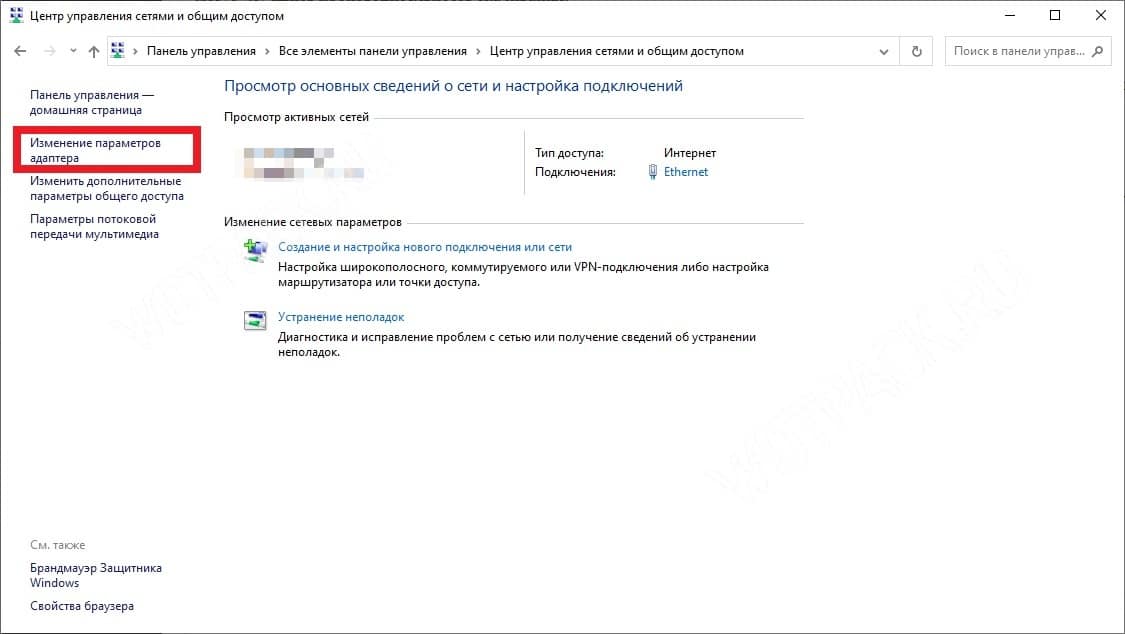Click the magnifier icon in the search box
This screenshot has width=1125, height=634.
point(1097,51)
